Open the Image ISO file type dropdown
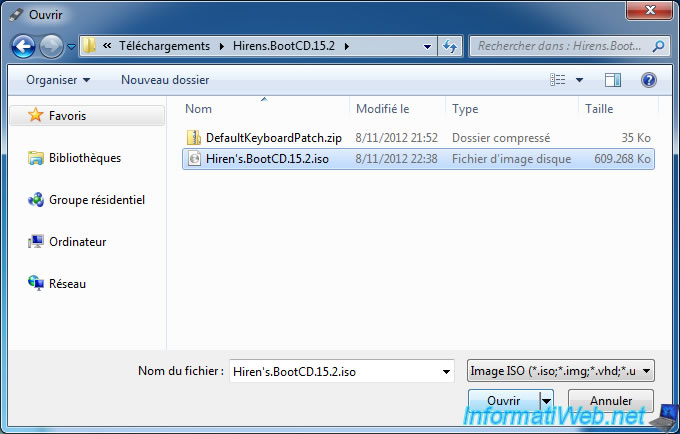Viewport: 680px width, 434px height. click(x=560, y=371)
